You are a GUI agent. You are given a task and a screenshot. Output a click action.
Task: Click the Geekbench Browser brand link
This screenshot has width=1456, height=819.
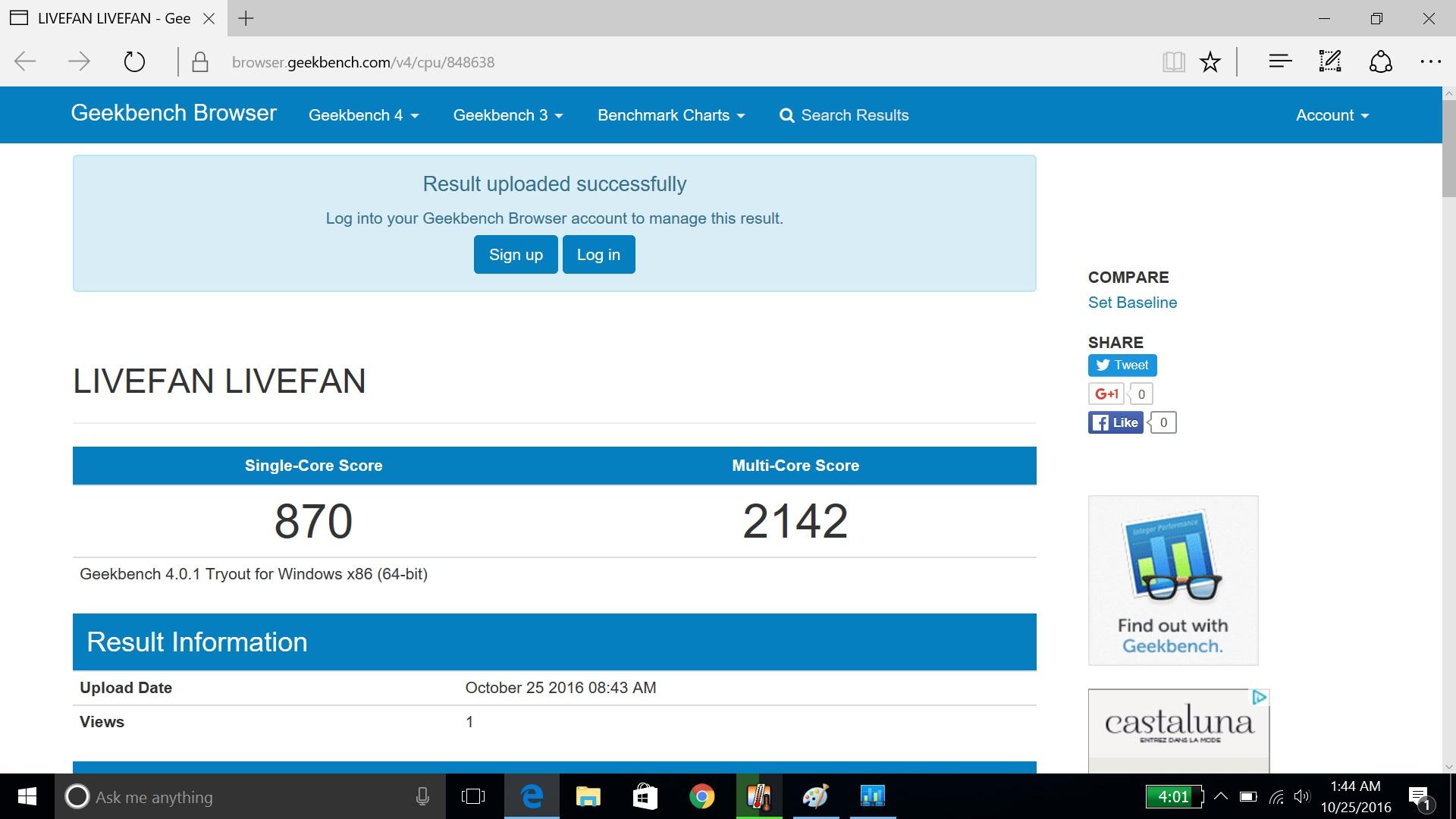click(x=174, y=113)
